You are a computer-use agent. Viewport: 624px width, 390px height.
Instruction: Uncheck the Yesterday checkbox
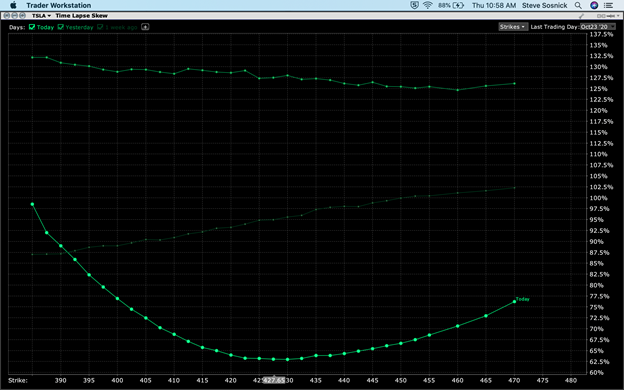click(x=60, y=27)
